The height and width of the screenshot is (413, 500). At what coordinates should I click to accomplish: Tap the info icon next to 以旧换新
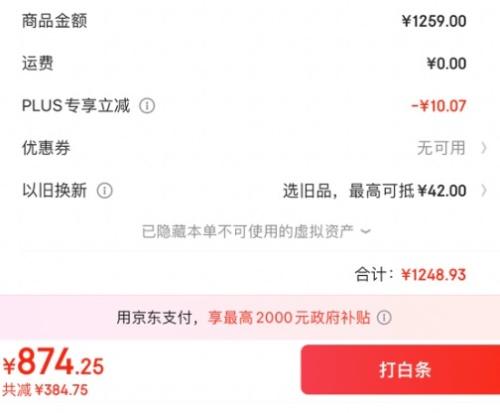pos(105,191)
